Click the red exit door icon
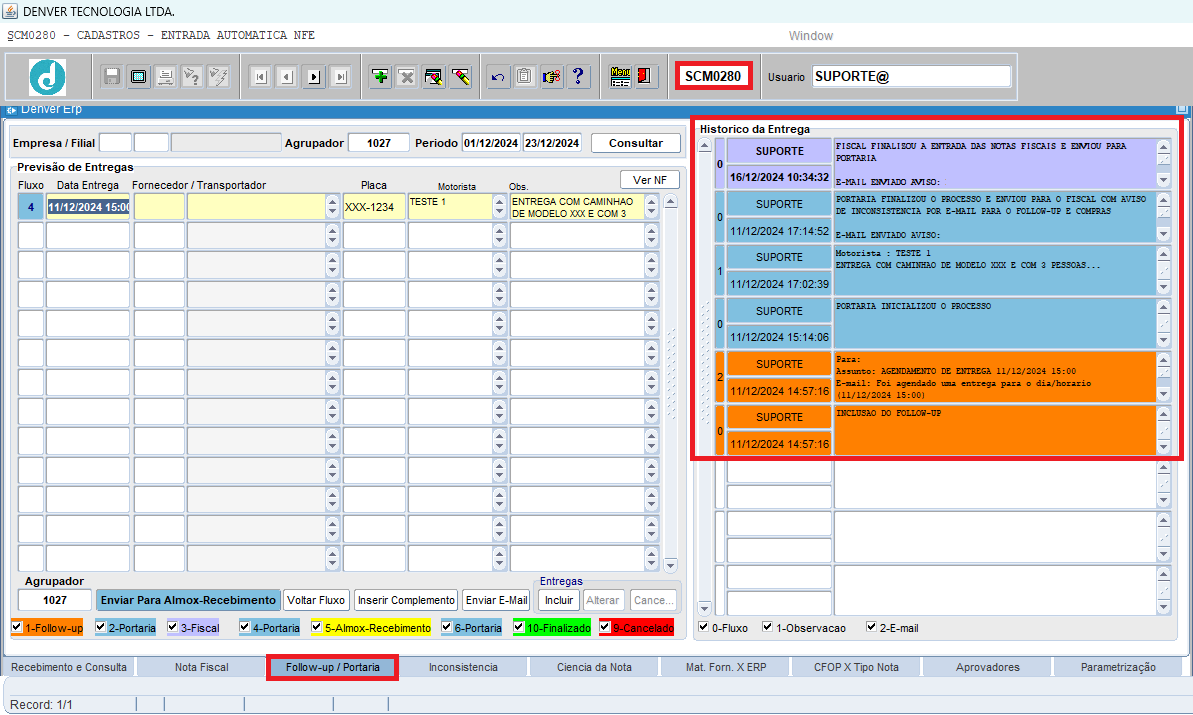This screenshot has height=715, width=1193. pyautogui.click(x=647, y=77)
